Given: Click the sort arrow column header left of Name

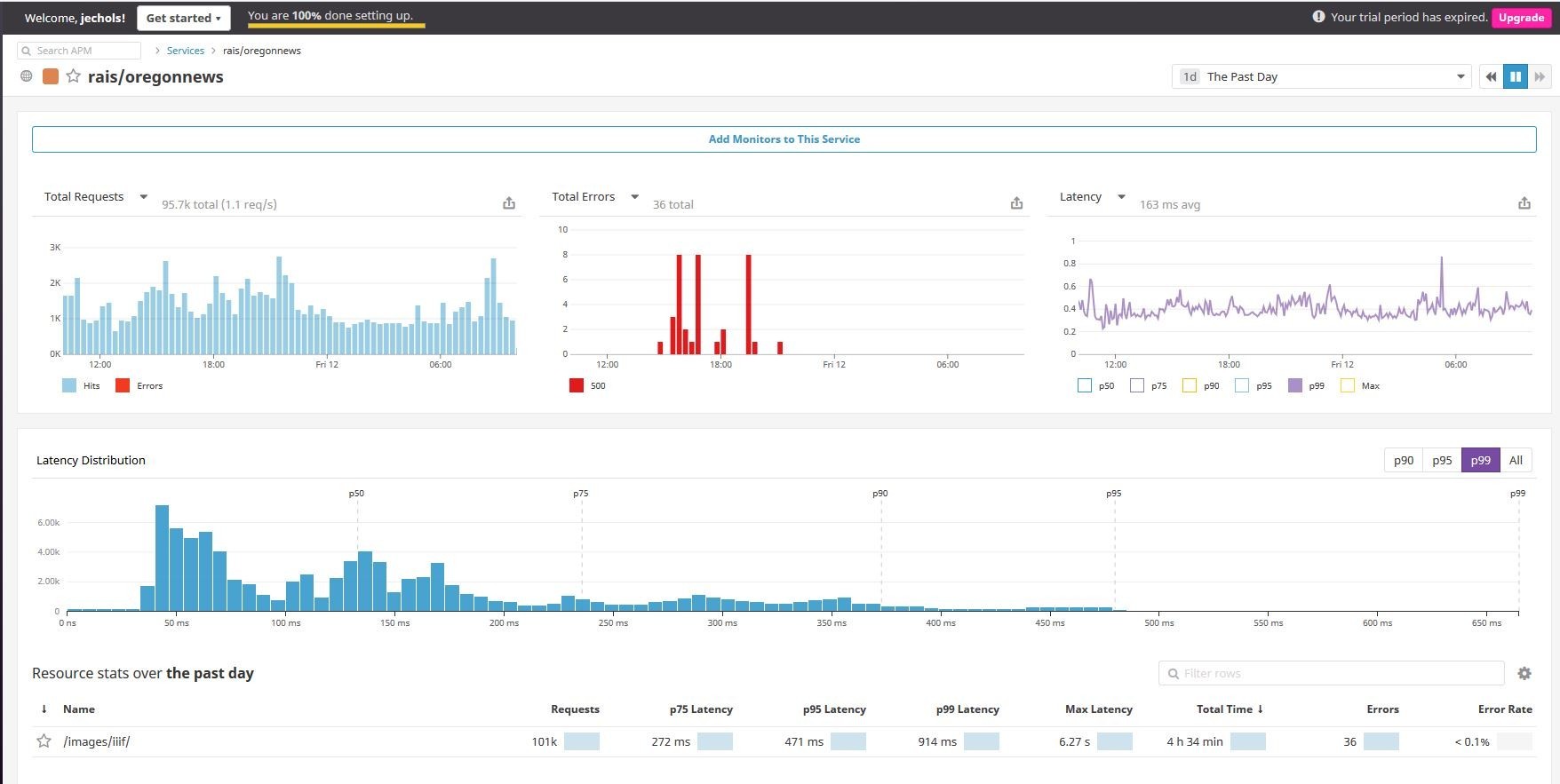Looking at the screenshot, I should 44,709.
